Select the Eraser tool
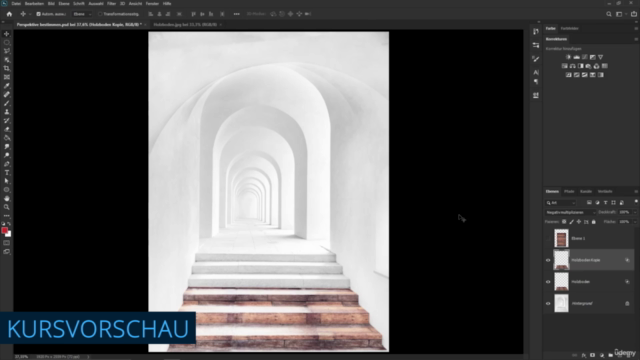This screenshot has height=360, width=640. [7, 129]
